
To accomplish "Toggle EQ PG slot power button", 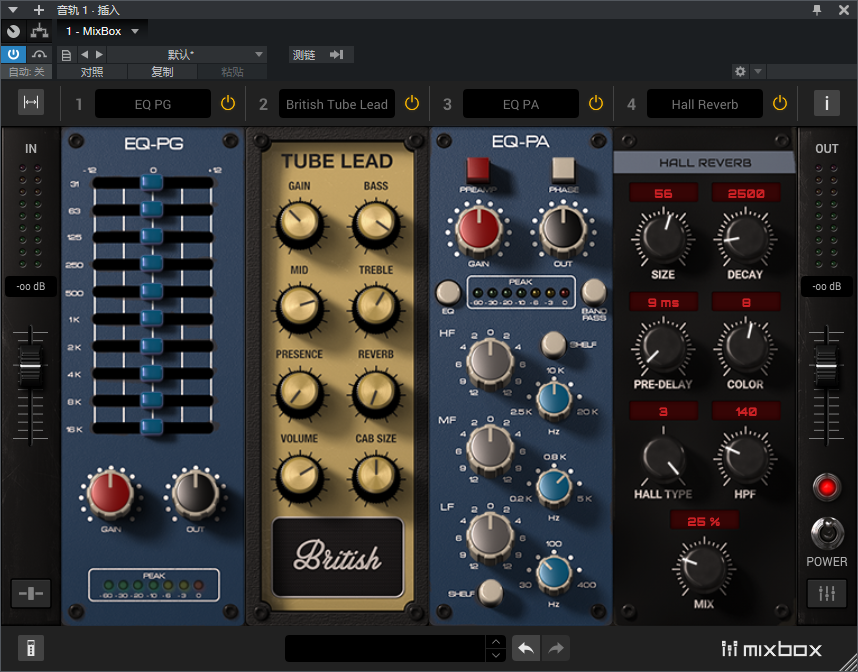I will [228, 104].
